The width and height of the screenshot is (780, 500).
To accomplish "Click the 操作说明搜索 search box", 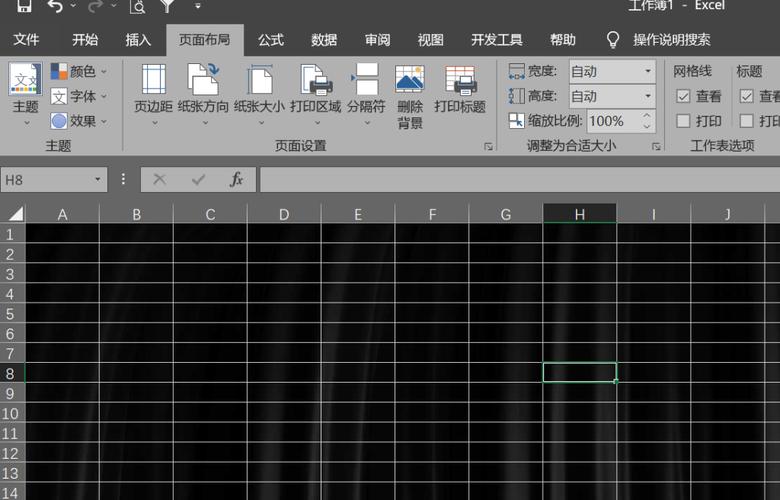I will (x=672, y=40).
